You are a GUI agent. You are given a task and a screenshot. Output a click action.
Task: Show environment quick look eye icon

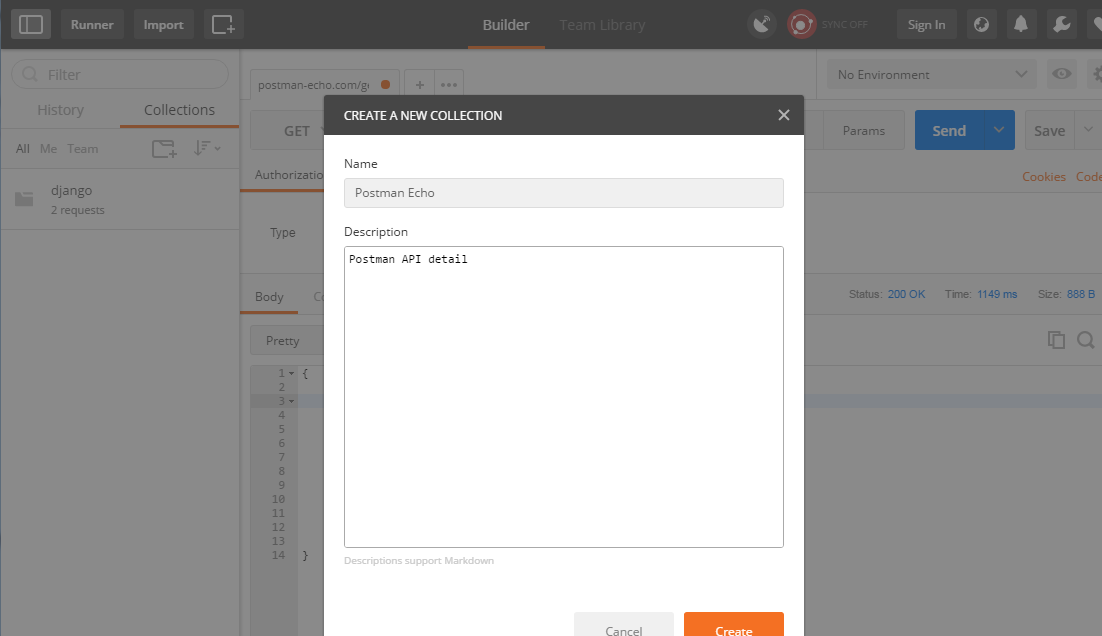click(1061, 74)
